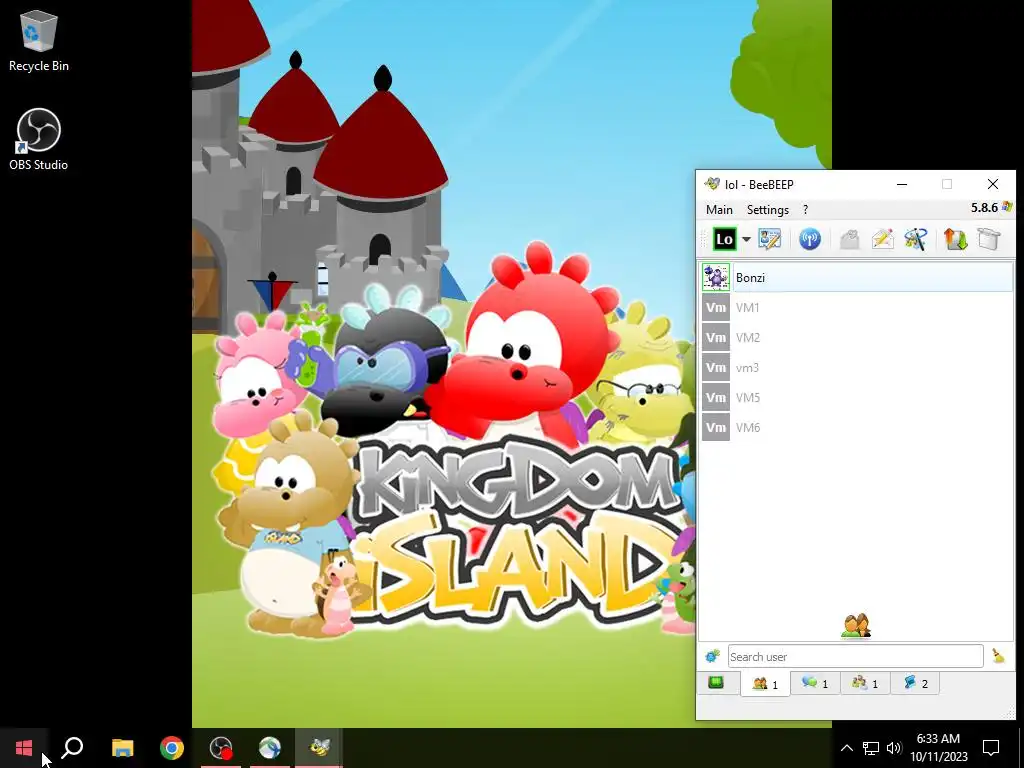
Task: Open the ? help menu
Action: [x=805, y=210]
